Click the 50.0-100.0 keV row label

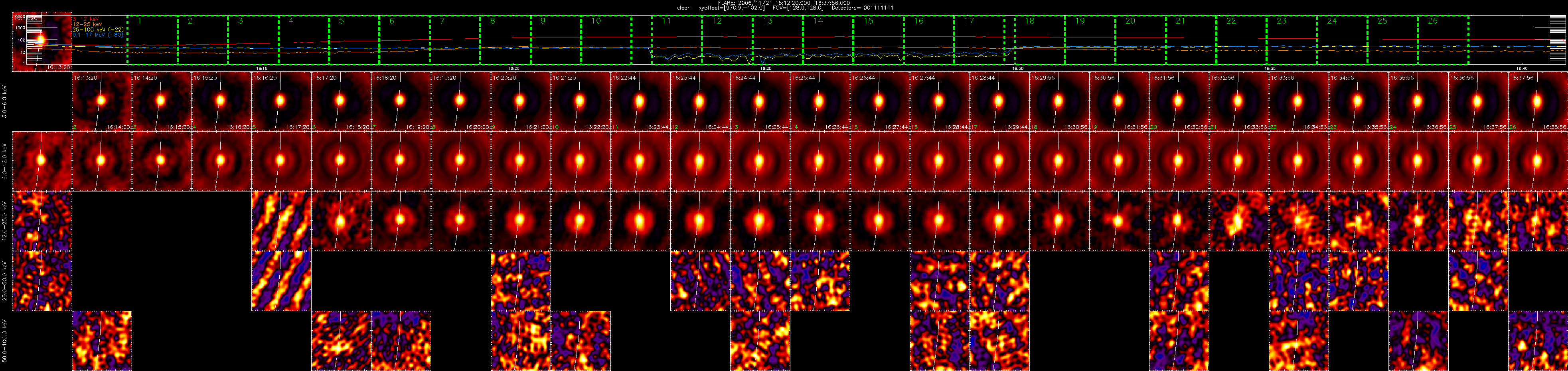[x=5, y=341]
